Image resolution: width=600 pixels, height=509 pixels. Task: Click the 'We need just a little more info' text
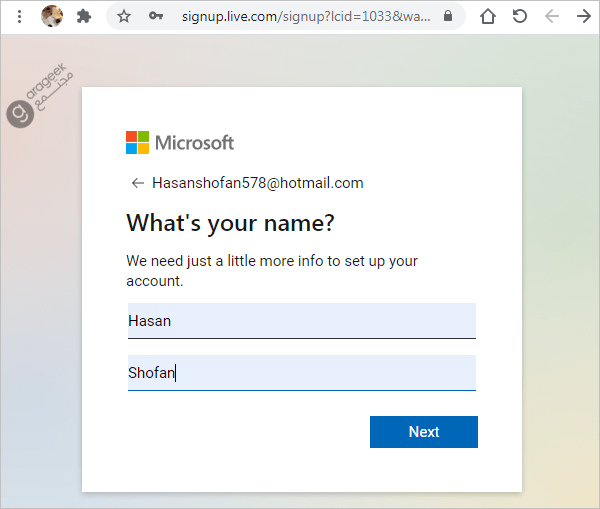[x=272, y=271]
